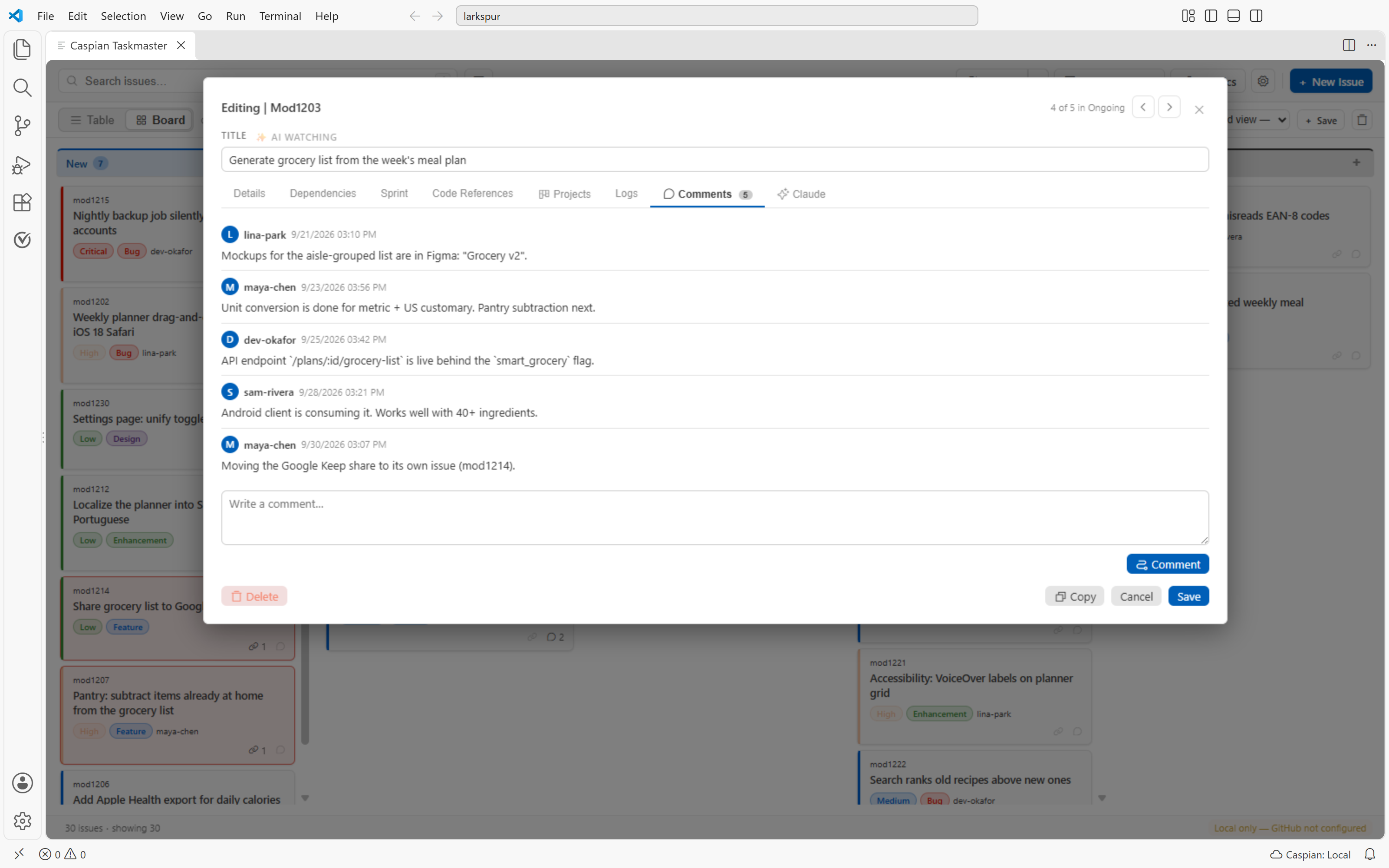Open the Code References tab
The height and width of the screenshot is (868, 1389).
472,194
